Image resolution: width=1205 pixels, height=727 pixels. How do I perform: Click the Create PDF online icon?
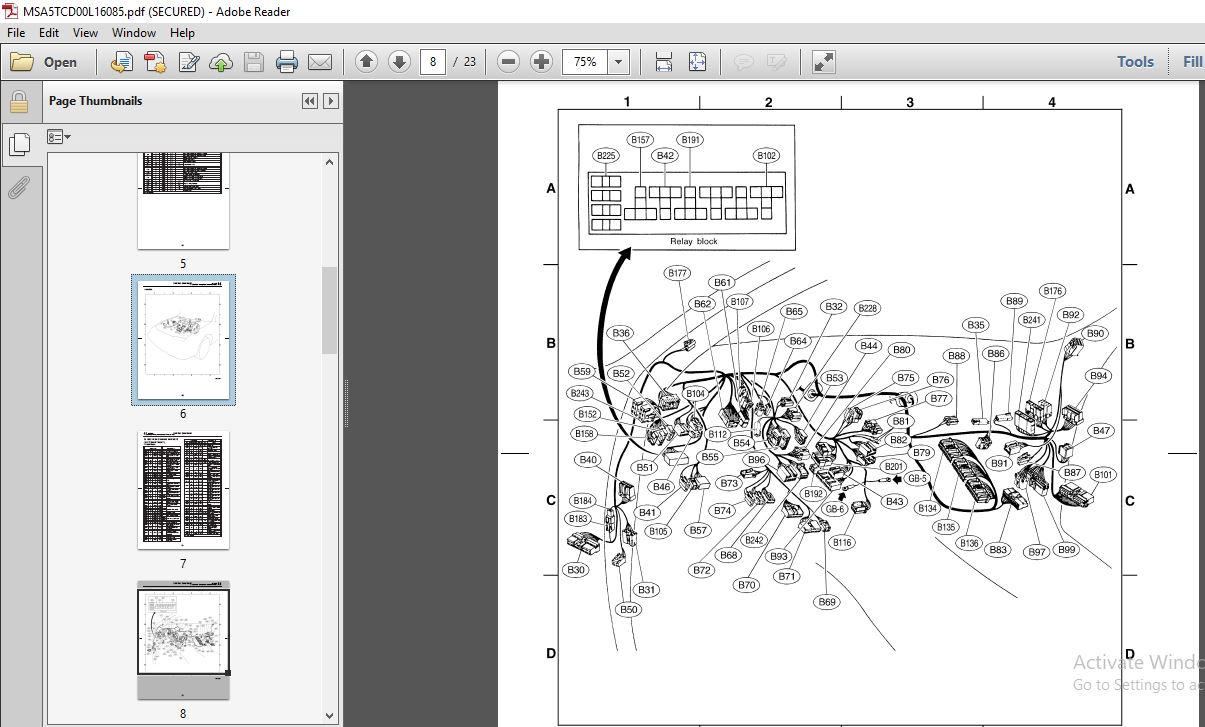click(x=155, y=62)
